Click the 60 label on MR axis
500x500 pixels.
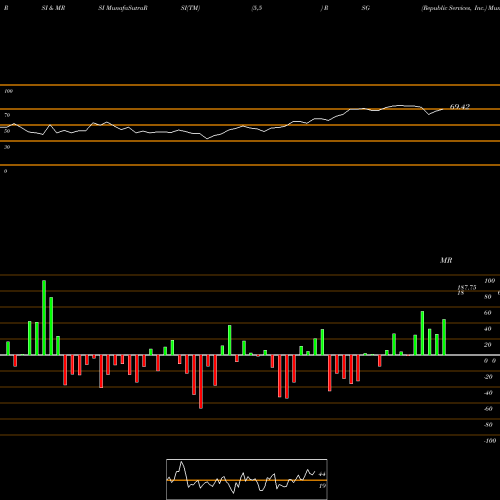[x=488, y=313]
